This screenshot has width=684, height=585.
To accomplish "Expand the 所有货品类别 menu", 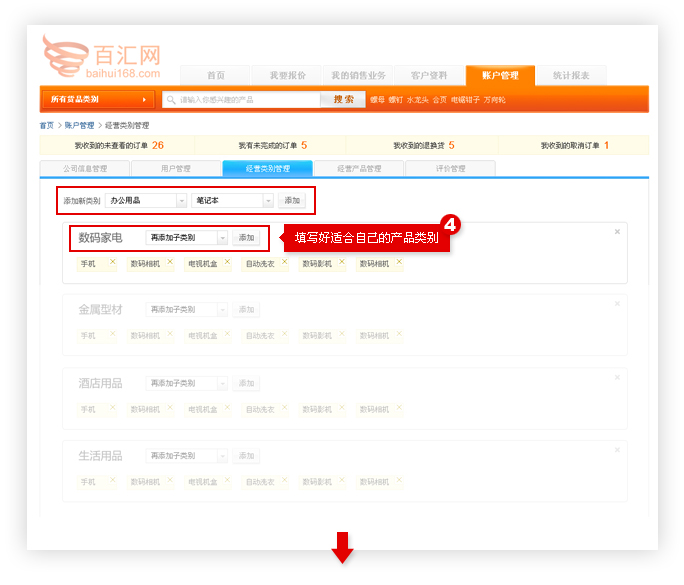I will (98, 100).
